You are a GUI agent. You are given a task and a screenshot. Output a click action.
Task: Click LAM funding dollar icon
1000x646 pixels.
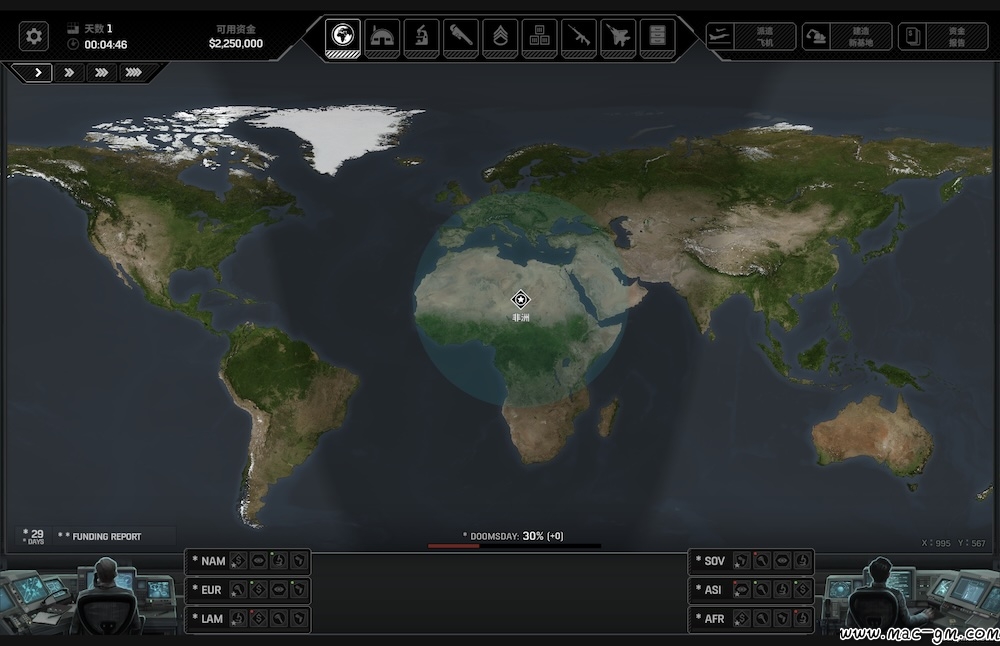(x=258, y=618)
